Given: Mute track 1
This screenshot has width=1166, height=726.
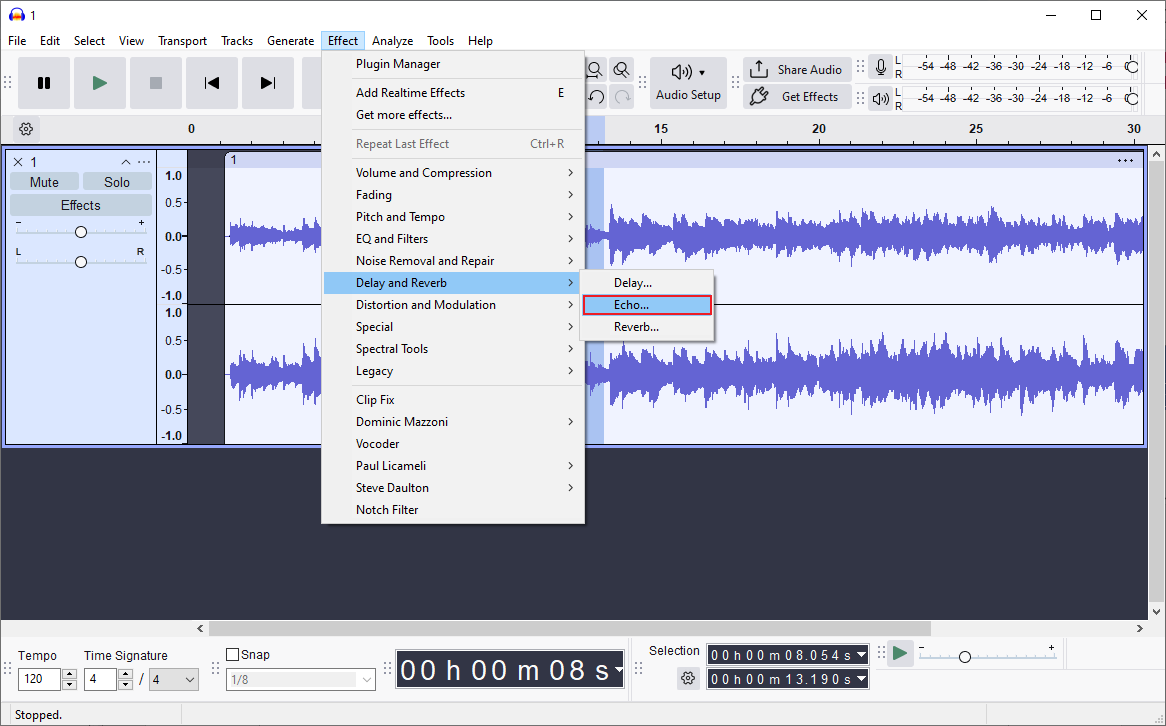Looking at the screenshot, I should point(44,181).
